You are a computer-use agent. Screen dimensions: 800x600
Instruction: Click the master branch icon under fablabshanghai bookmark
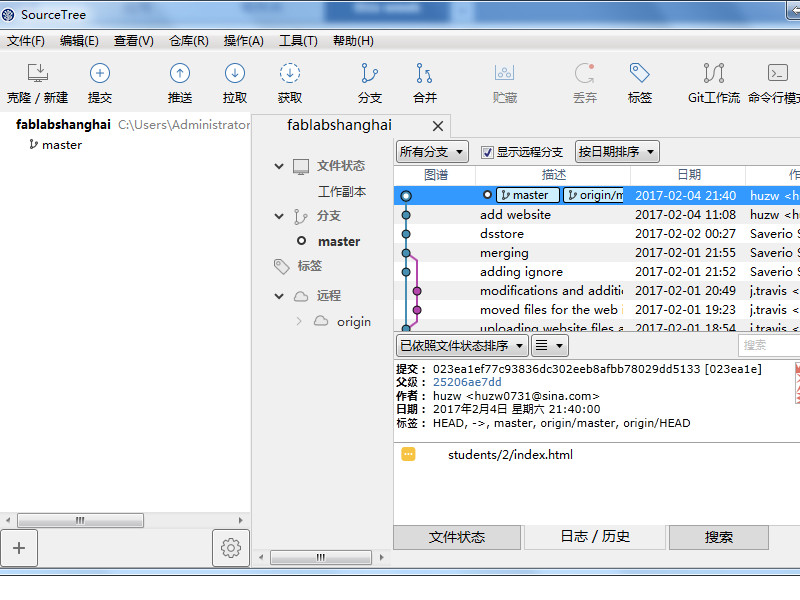click(x=33, y=145)
